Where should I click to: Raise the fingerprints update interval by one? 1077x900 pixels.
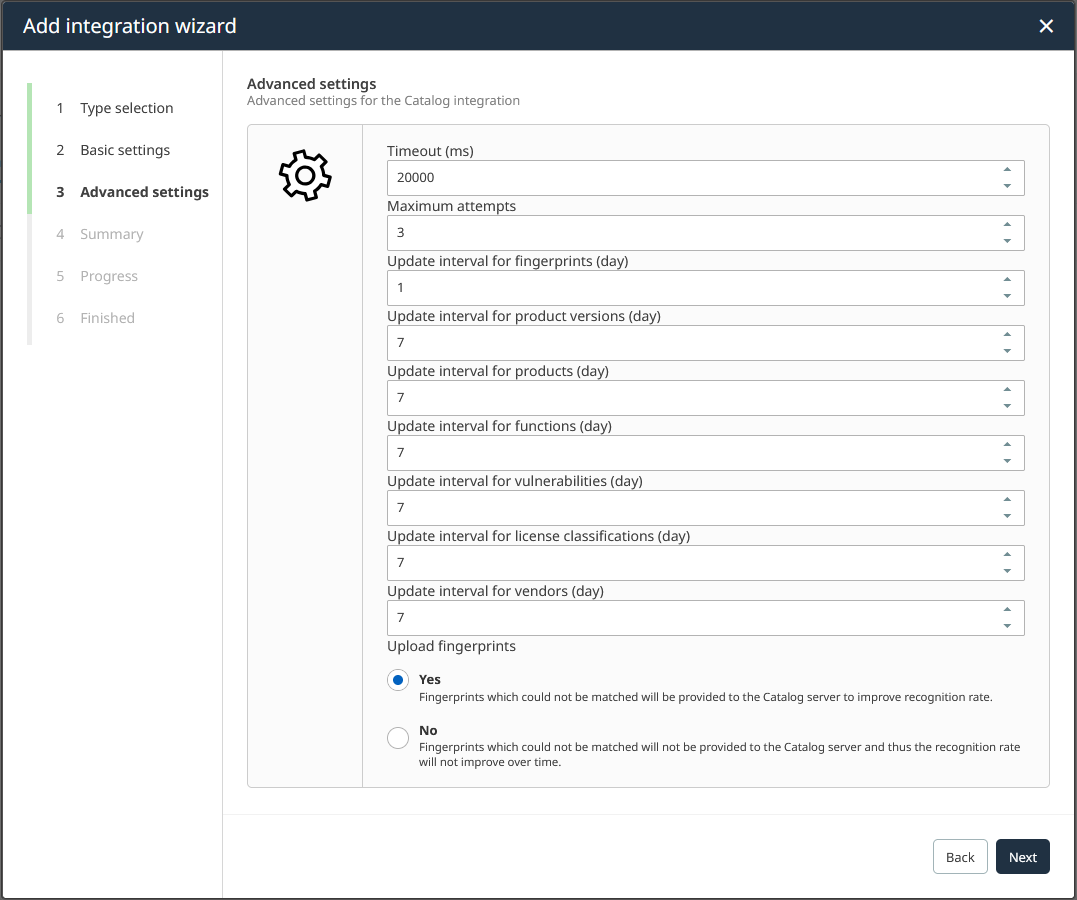pos(1007,280)
